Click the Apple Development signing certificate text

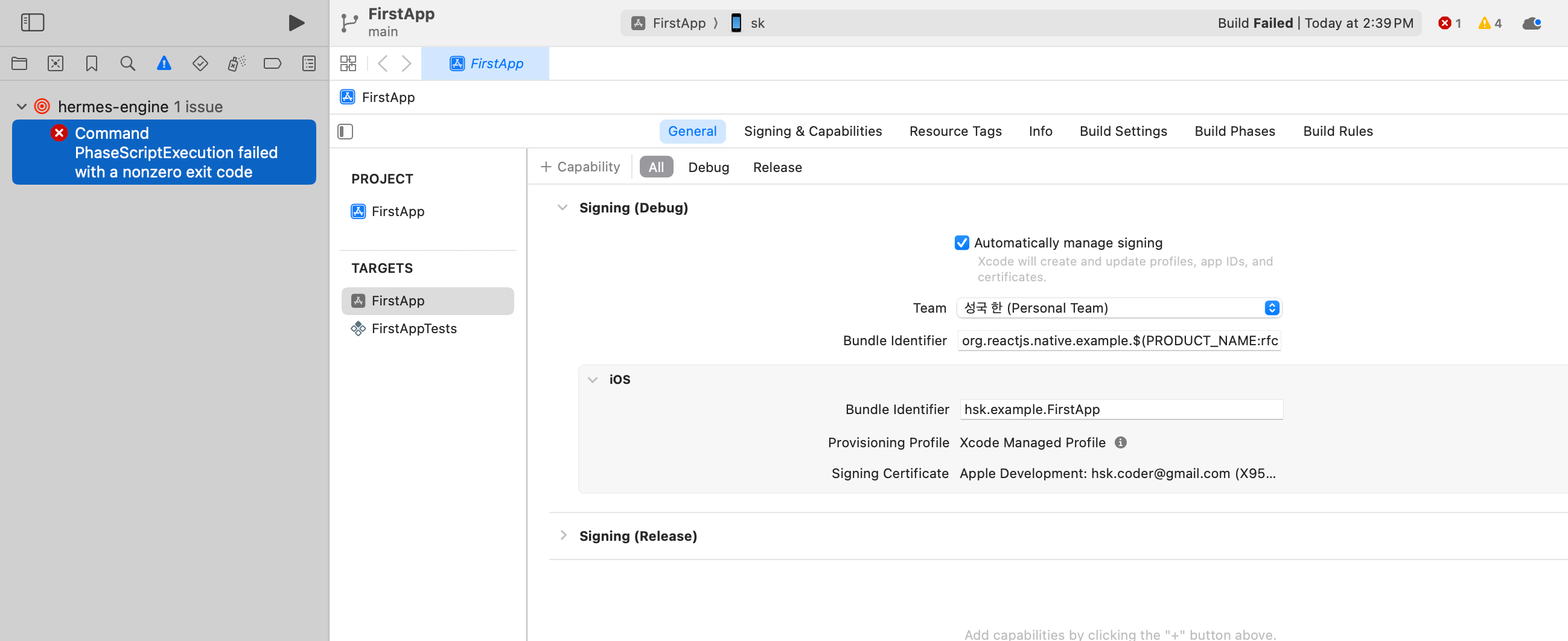point(1117,474)
